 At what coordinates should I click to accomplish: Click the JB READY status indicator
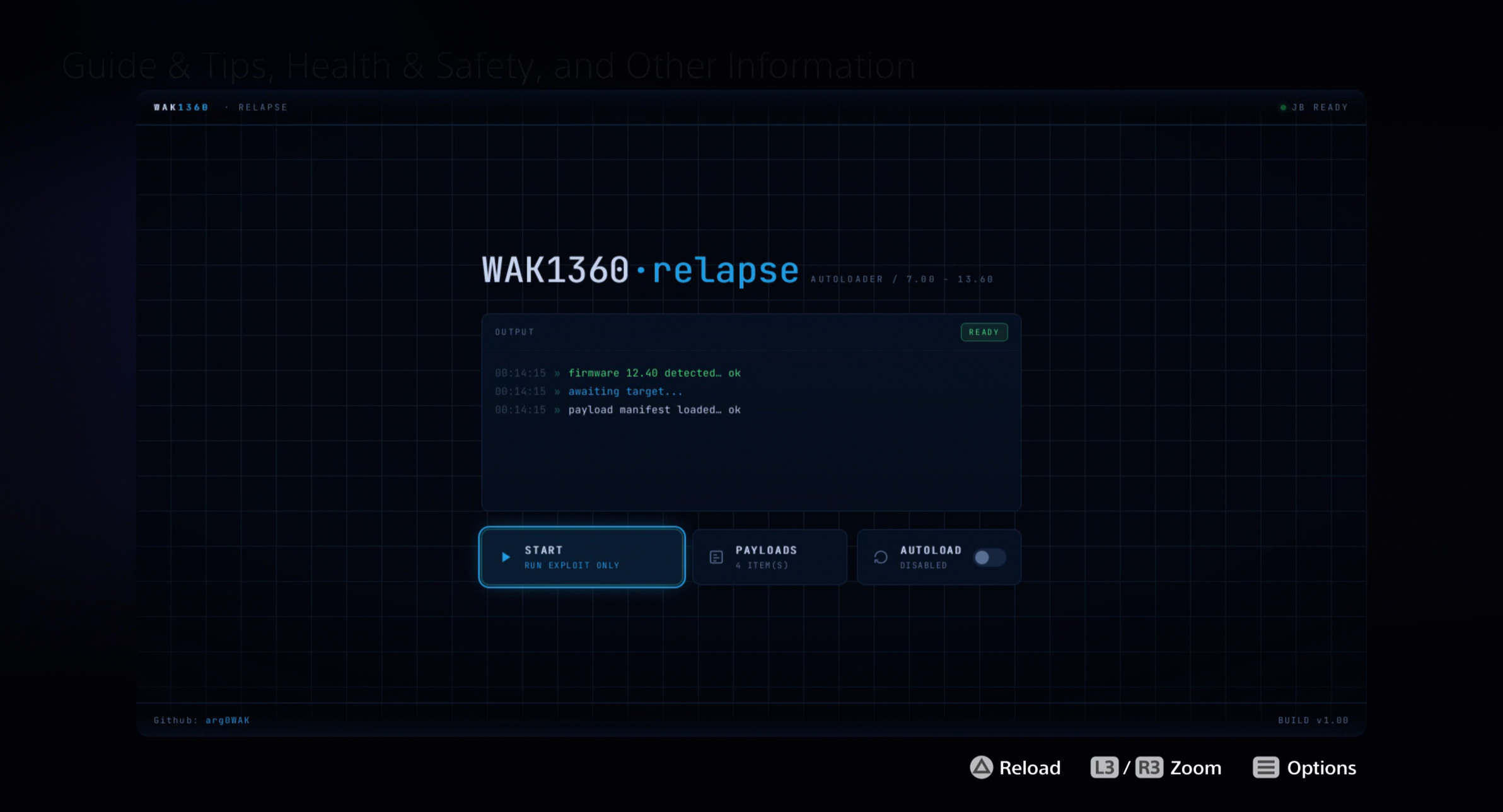pos(1314,107)
